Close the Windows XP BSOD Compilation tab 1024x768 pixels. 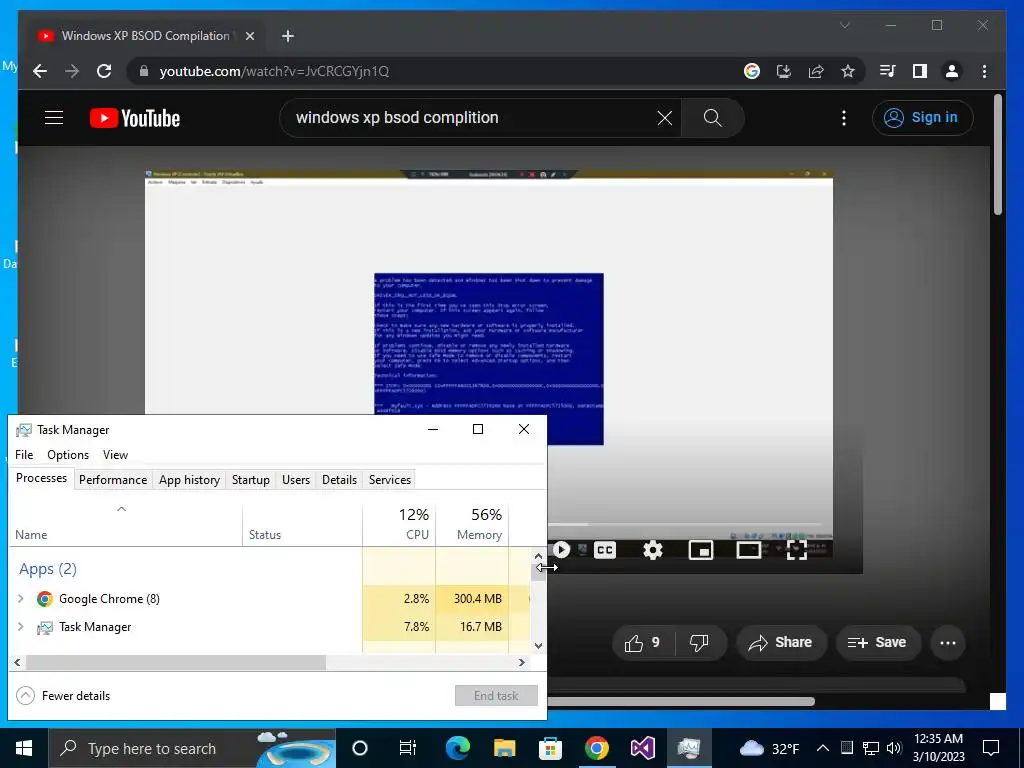(249, 36)
